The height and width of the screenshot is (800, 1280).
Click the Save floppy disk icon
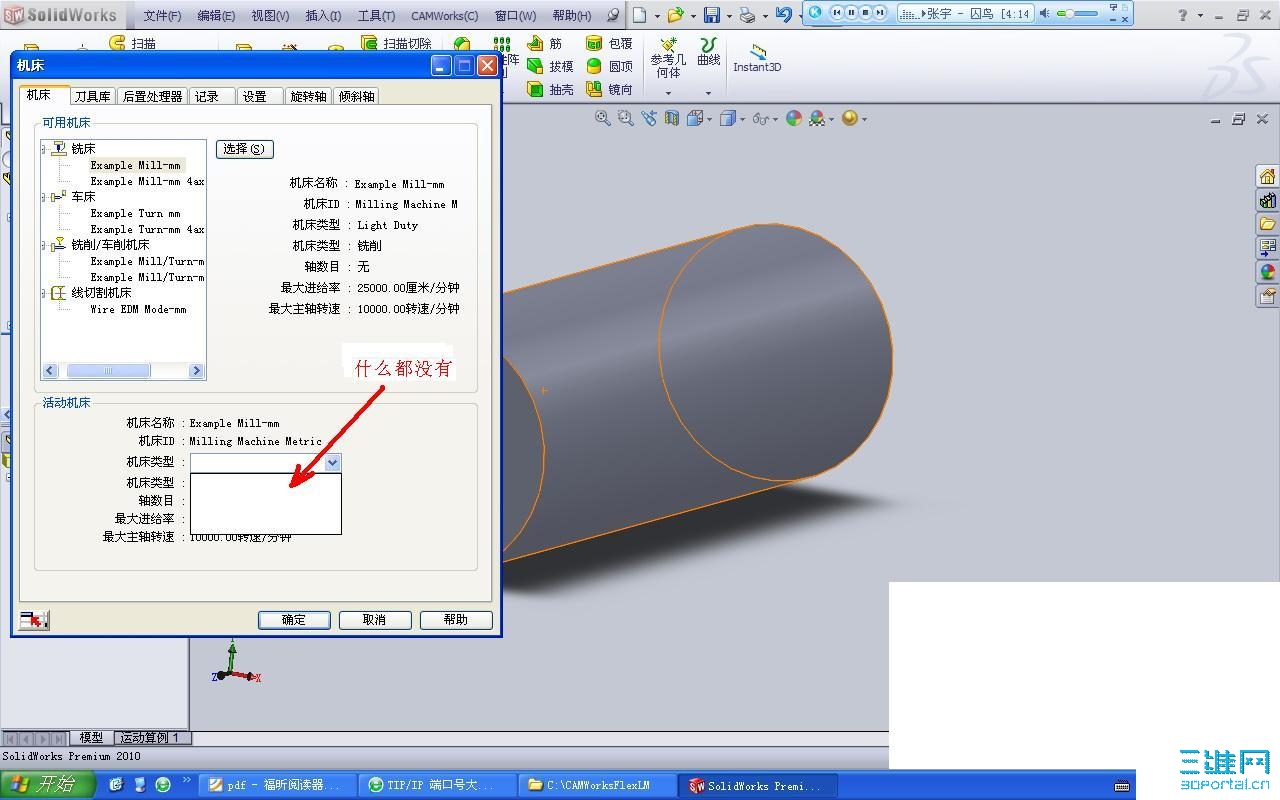[x=712, y=15]
